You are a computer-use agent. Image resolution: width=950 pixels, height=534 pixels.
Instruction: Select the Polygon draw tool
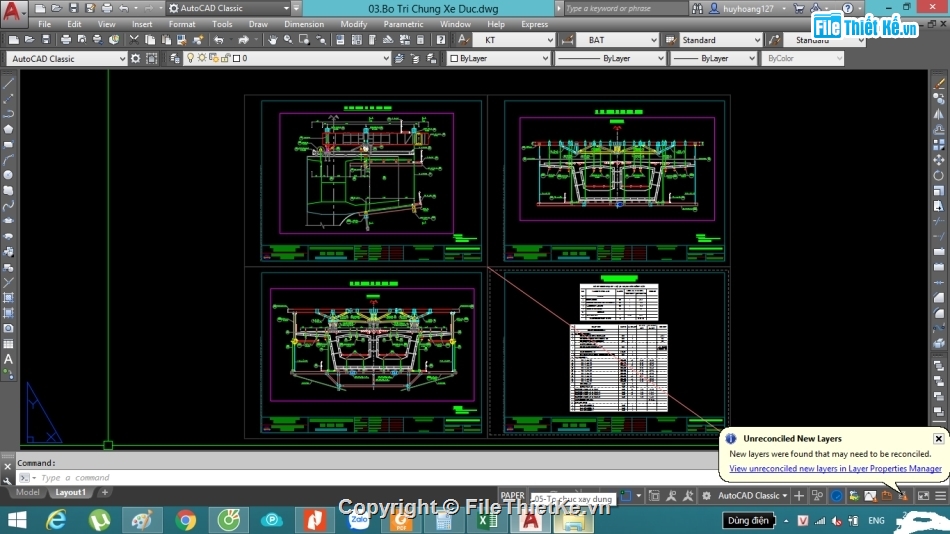(x=8, y=129)
